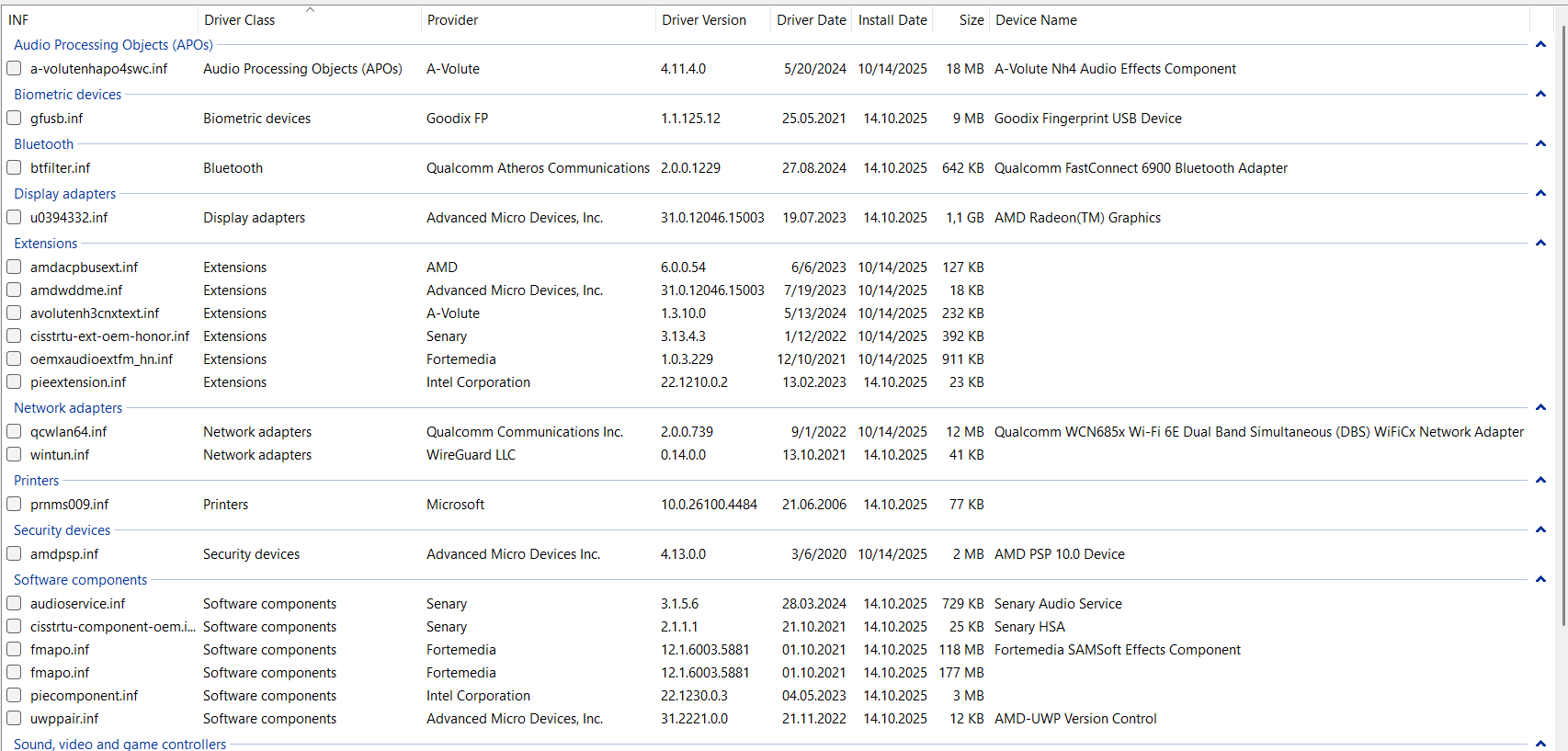Collapse the Audio Processing Objects group arrow
This screenshot has height=751, width=1568.
point(1540,45)
